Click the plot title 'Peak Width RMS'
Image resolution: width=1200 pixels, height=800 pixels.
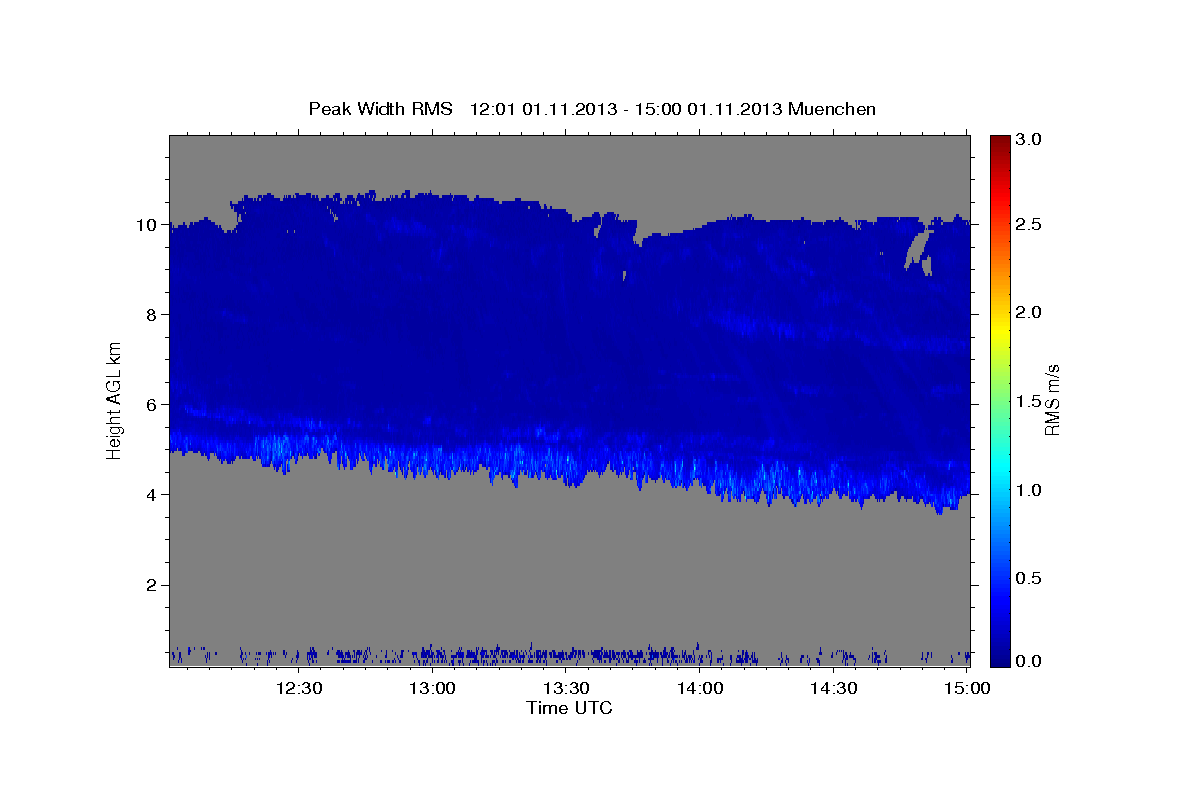pyautogui.click(x=380, y=109)
